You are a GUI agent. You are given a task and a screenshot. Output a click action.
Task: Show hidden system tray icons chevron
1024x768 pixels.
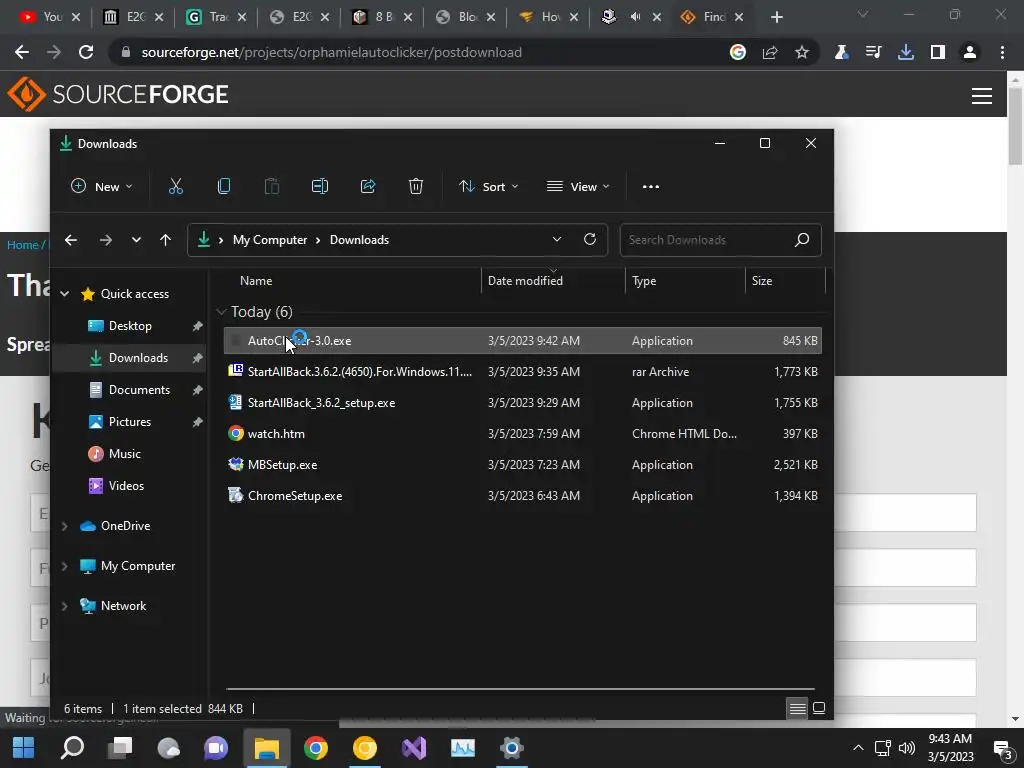tap(858, 748)
